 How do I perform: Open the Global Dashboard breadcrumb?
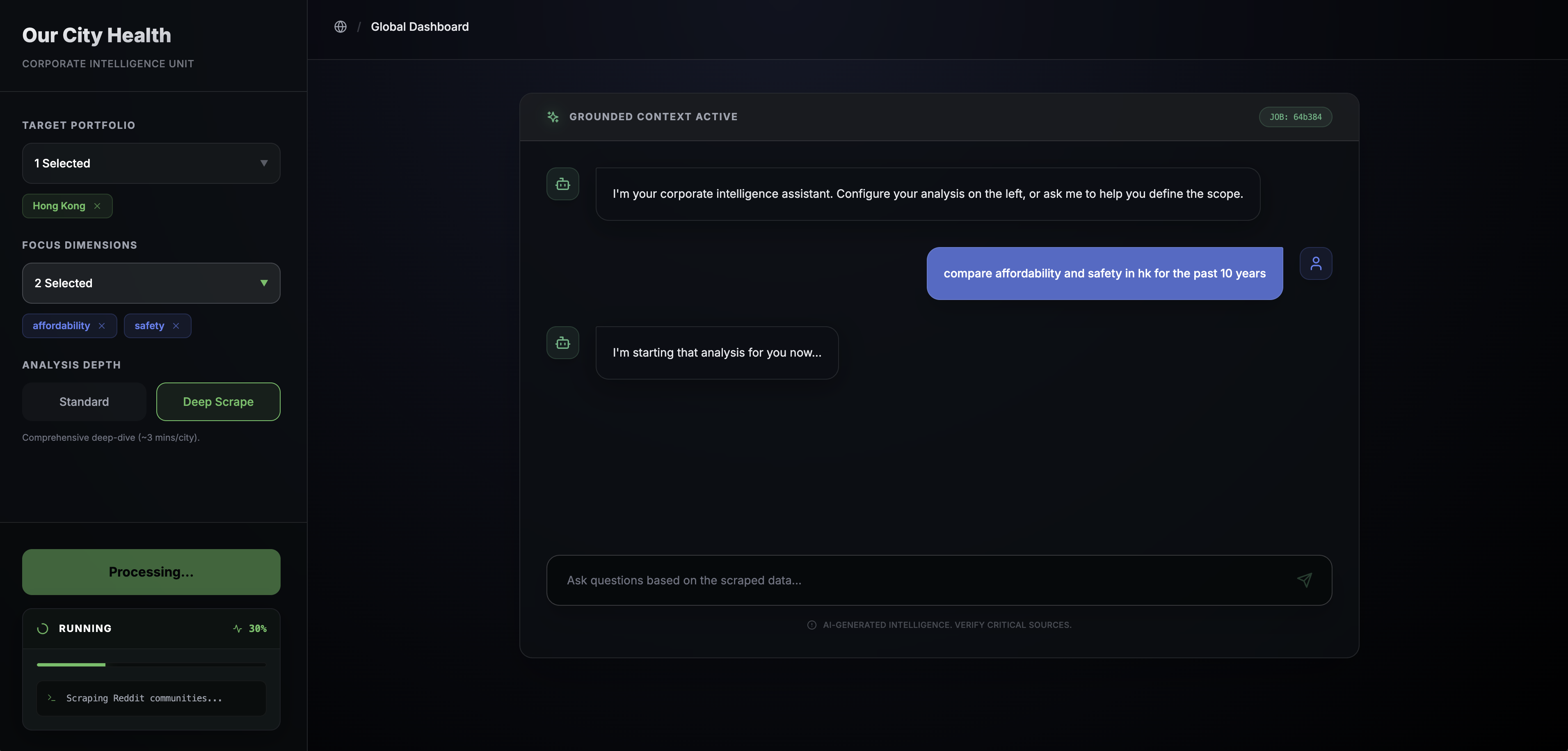point(419,27)
